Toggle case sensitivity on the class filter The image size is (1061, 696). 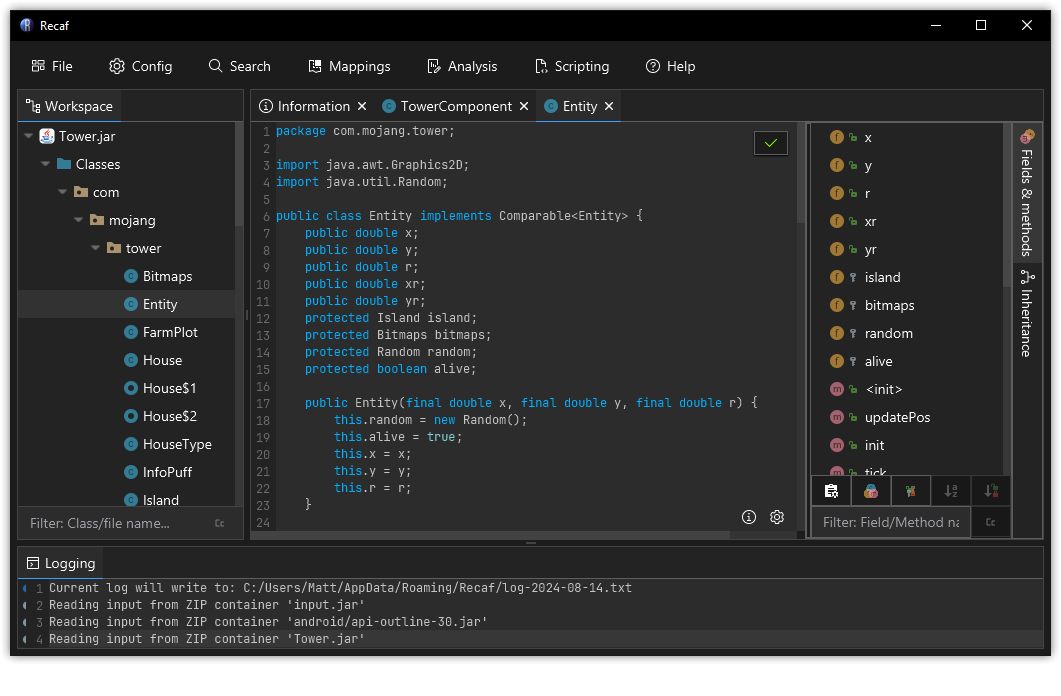tap(219, 522)
